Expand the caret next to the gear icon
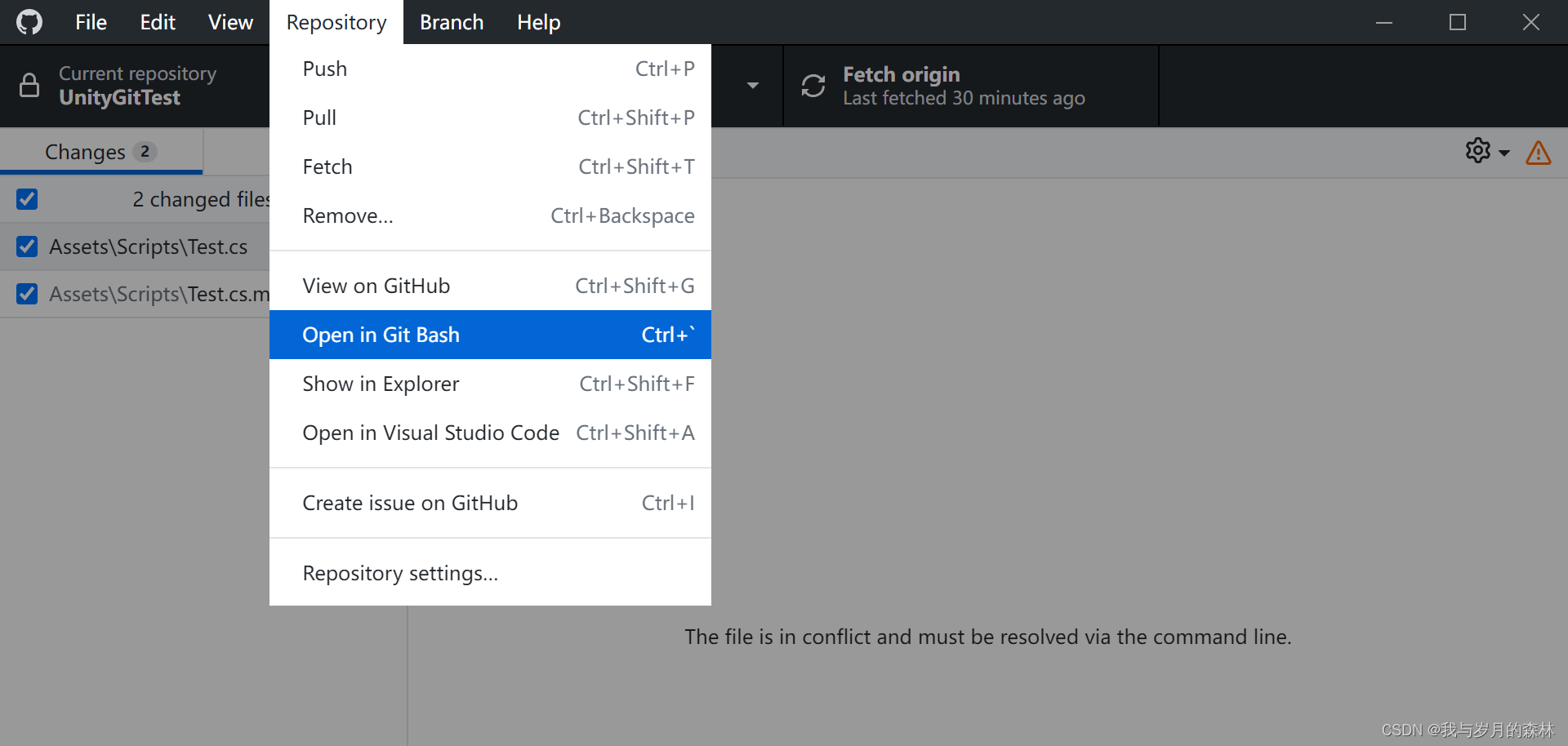Screen dimensions: 1568x746 (1504, 153)
